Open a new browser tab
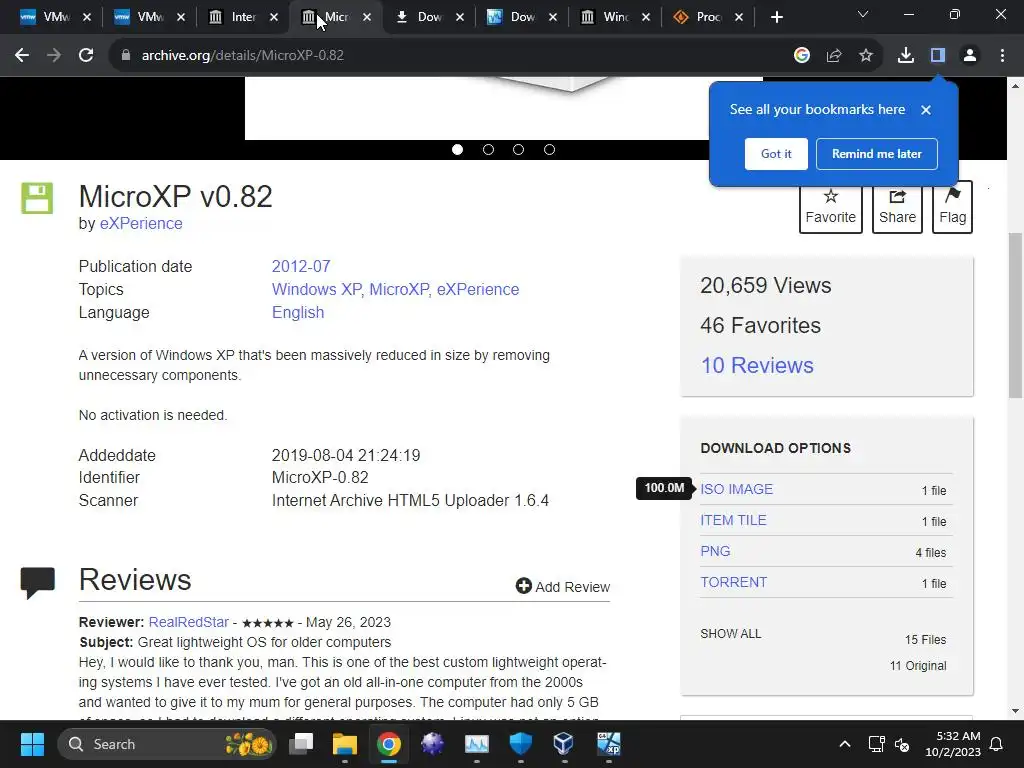The image size is (1024, 768). pyautogui.click(x=776, y=18)
